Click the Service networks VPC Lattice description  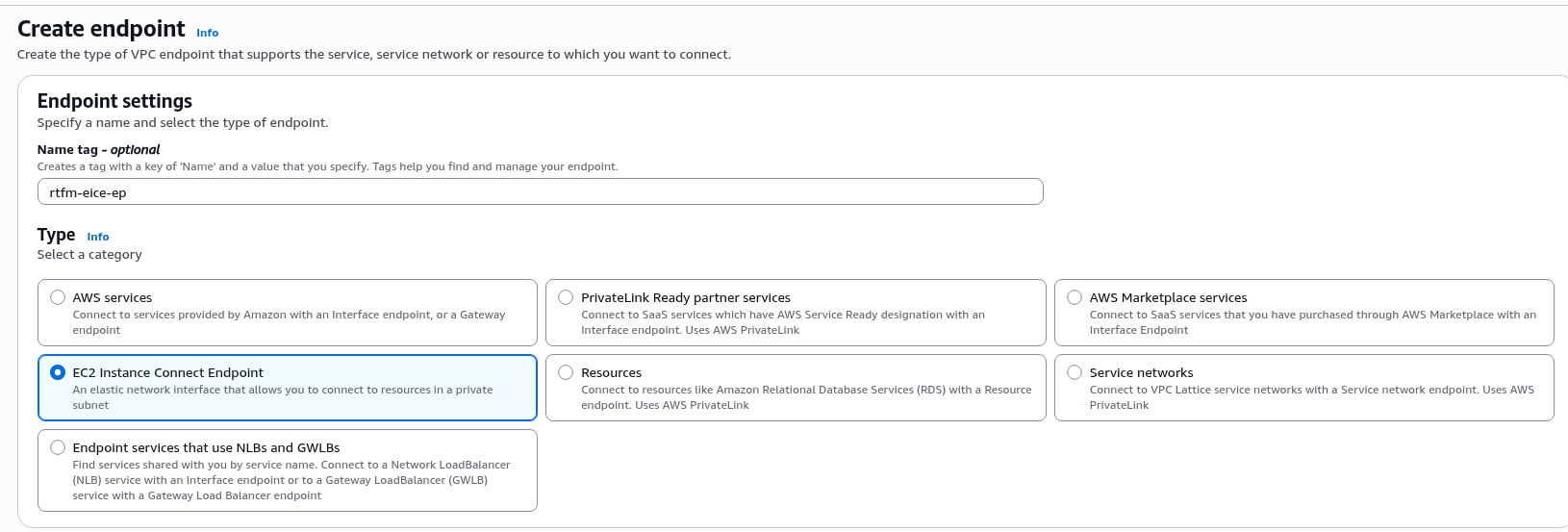[1311, 397]
